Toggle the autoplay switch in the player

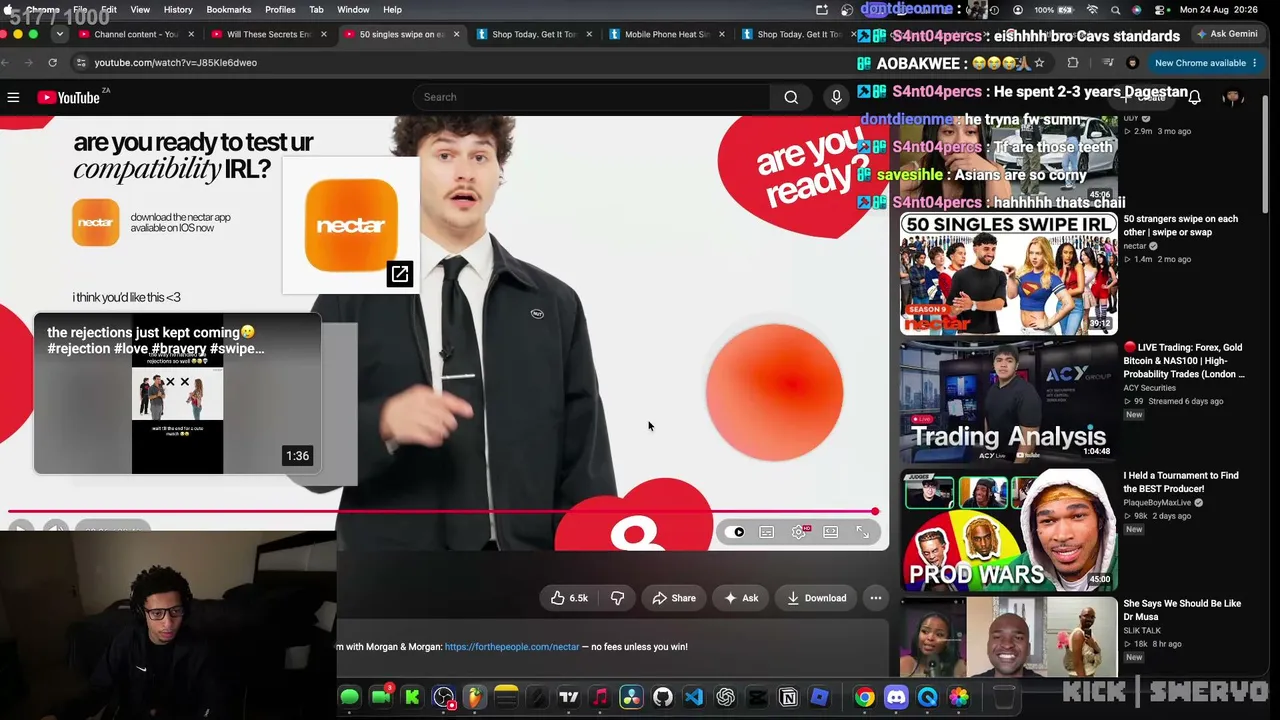click(x=737, y=532)
